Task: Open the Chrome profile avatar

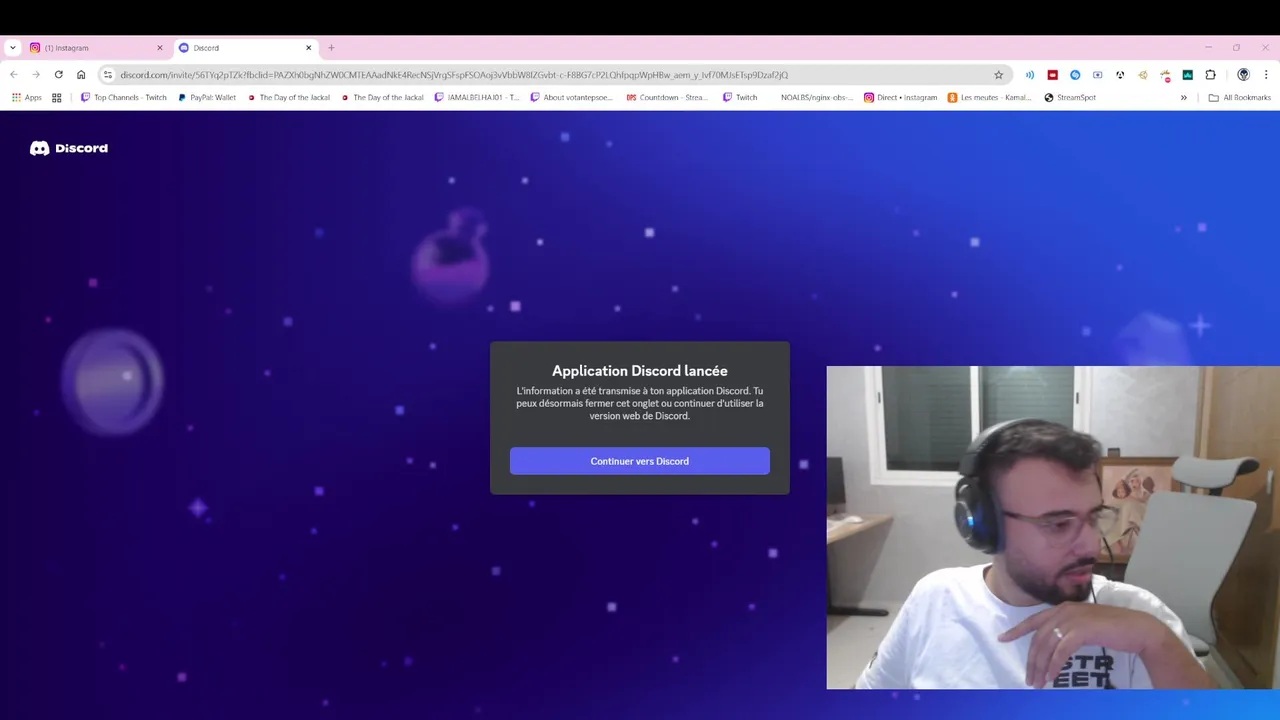Action: click(1243, 75)
